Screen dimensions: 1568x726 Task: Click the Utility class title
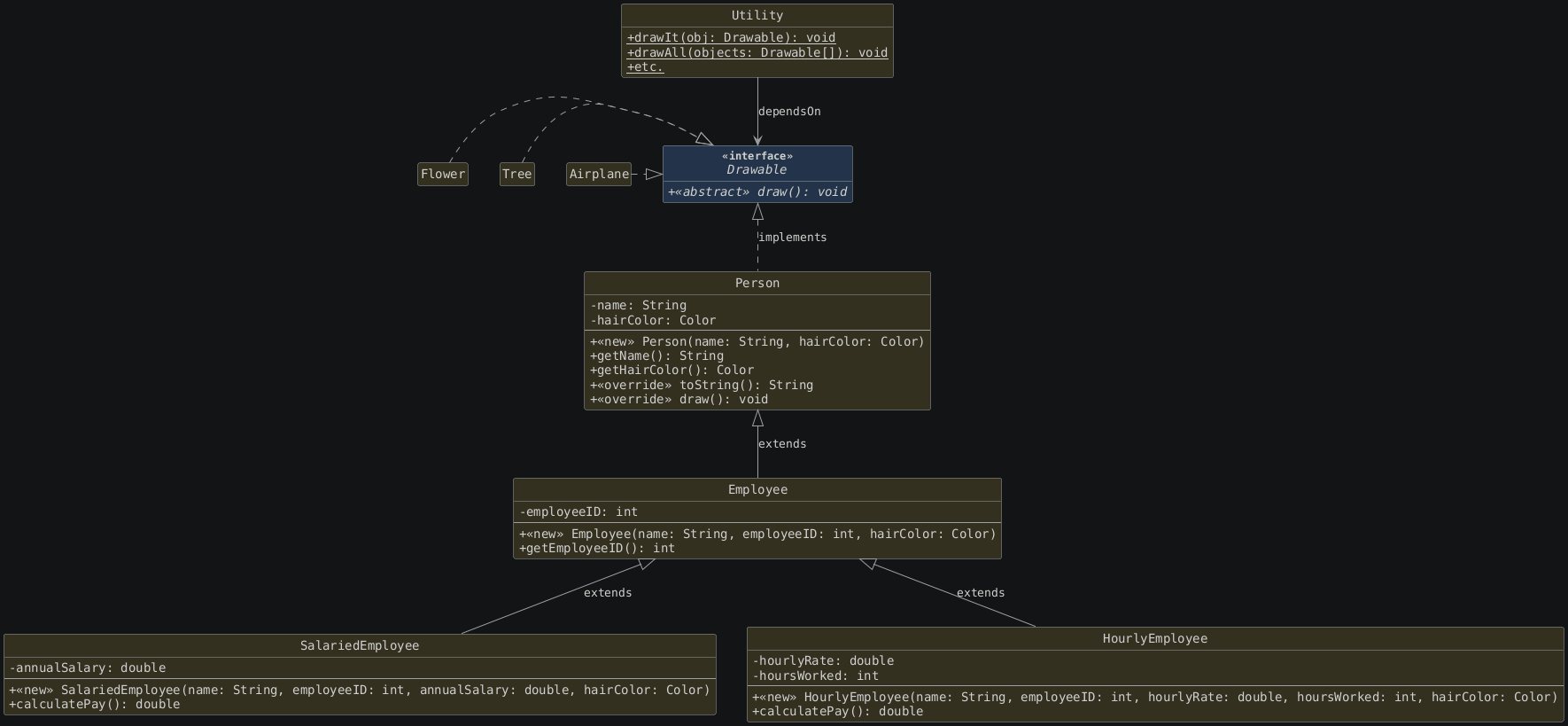pos(757,16)
